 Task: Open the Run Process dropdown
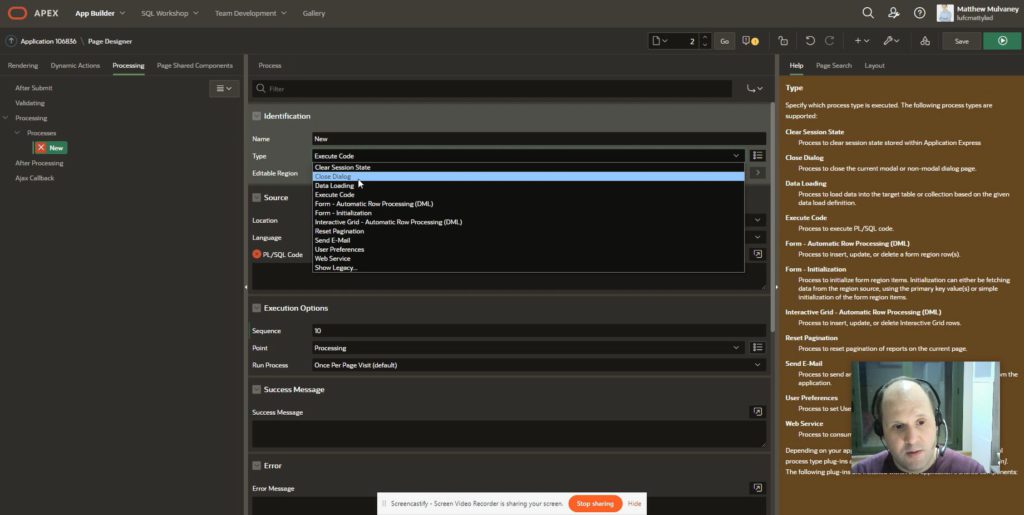(539, 365)
